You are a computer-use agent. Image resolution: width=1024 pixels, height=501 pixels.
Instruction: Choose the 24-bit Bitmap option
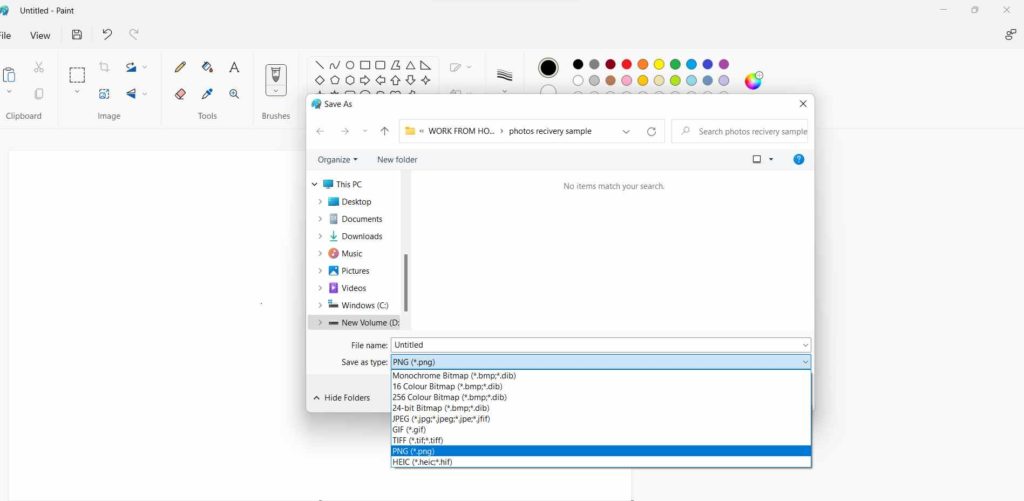click(601, 408)
